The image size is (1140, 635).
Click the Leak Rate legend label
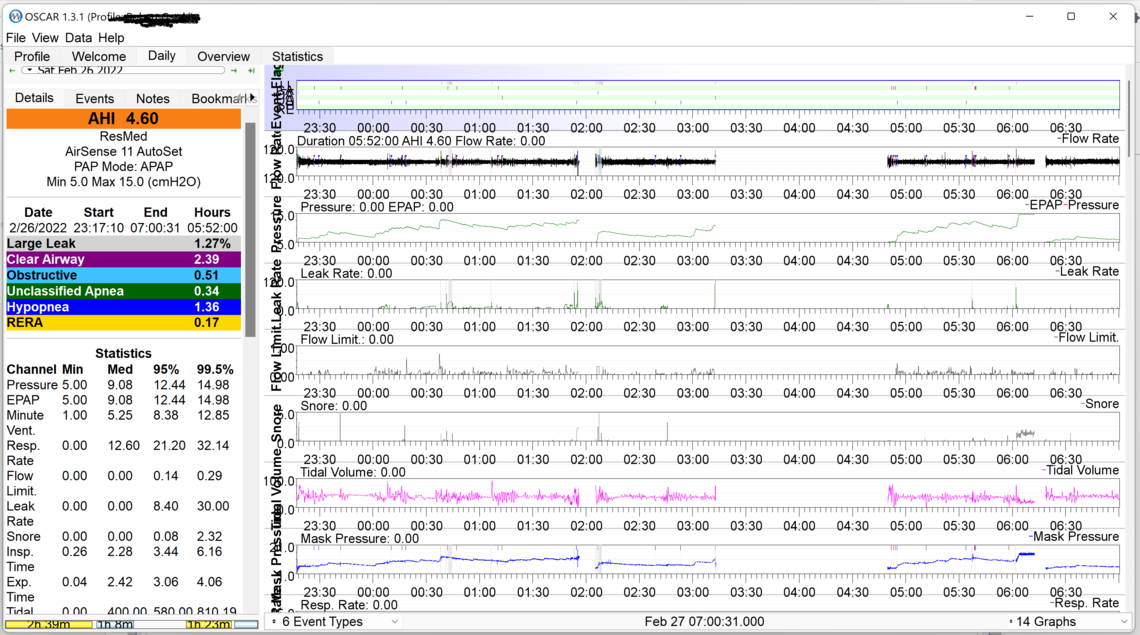pyautogui.click(x=1089, y=271)
